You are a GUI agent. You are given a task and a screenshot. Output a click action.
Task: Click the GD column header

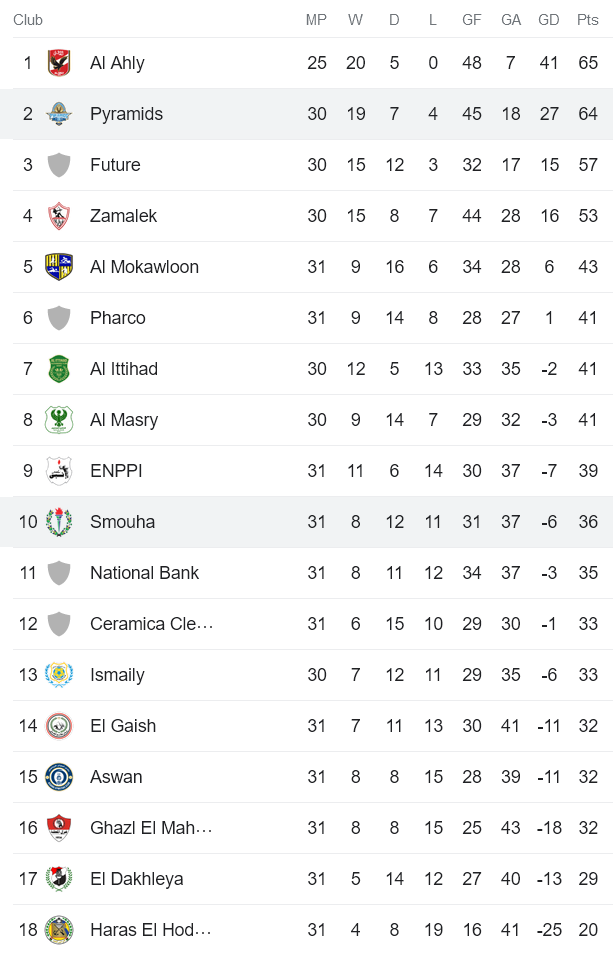pyautogui.click(x=549, y=20)
